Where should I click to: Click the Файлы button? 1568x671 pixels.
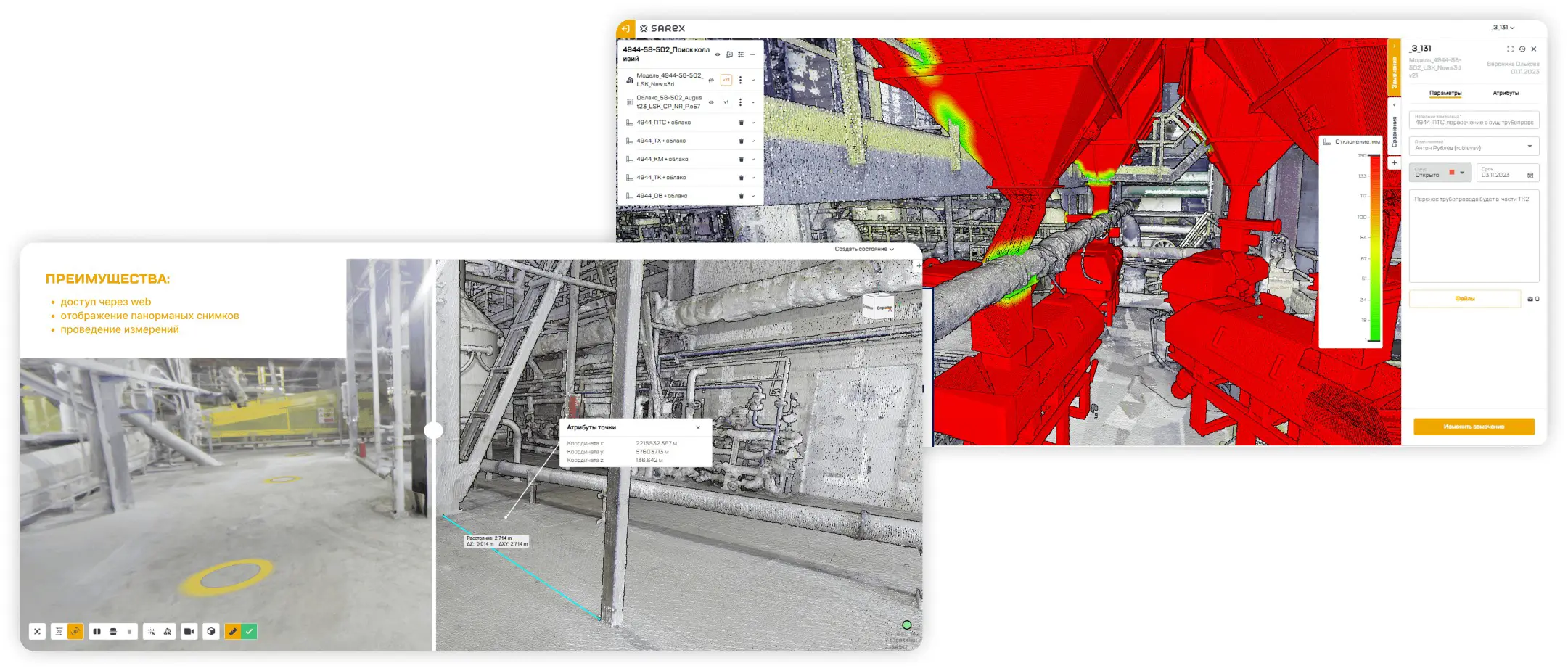click(1464, 299)
